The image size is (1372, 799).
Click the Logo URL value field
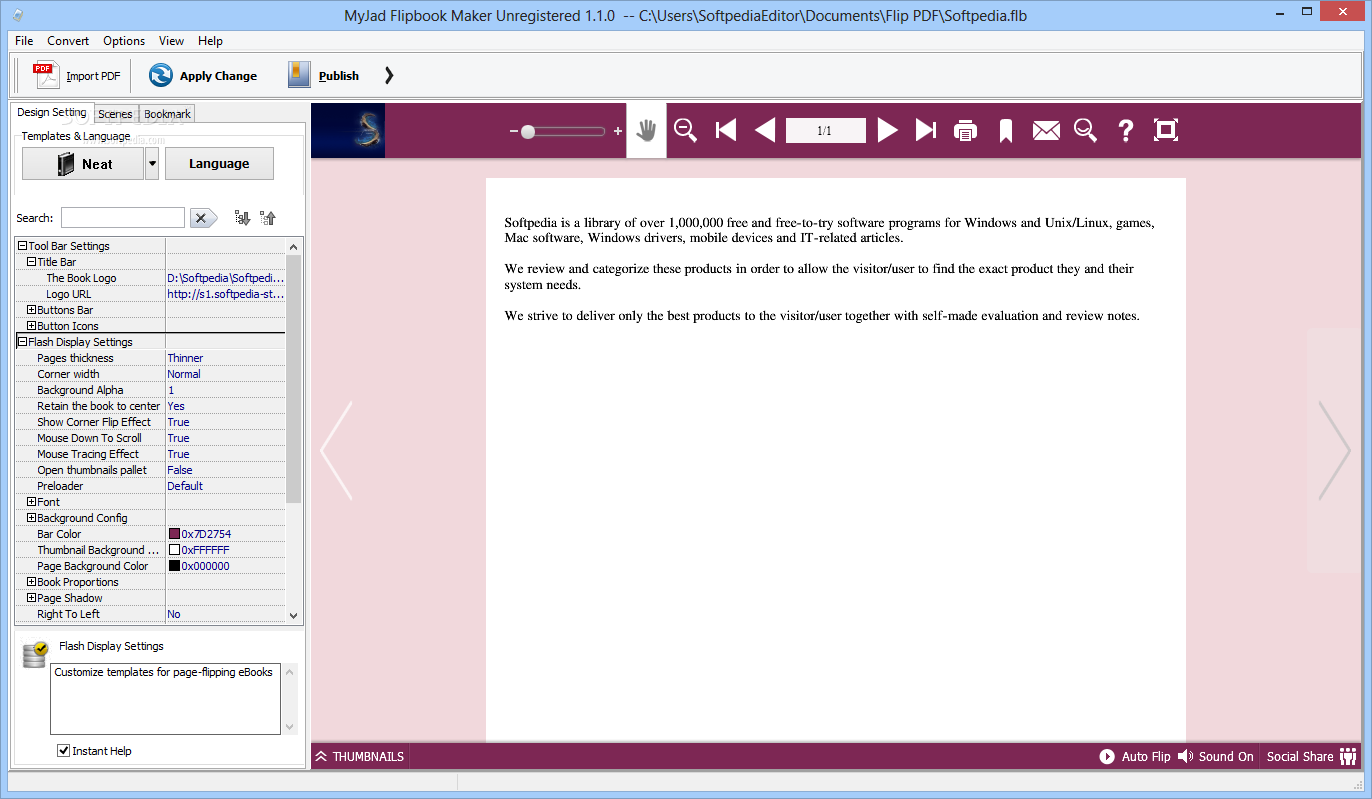[225, 294]
